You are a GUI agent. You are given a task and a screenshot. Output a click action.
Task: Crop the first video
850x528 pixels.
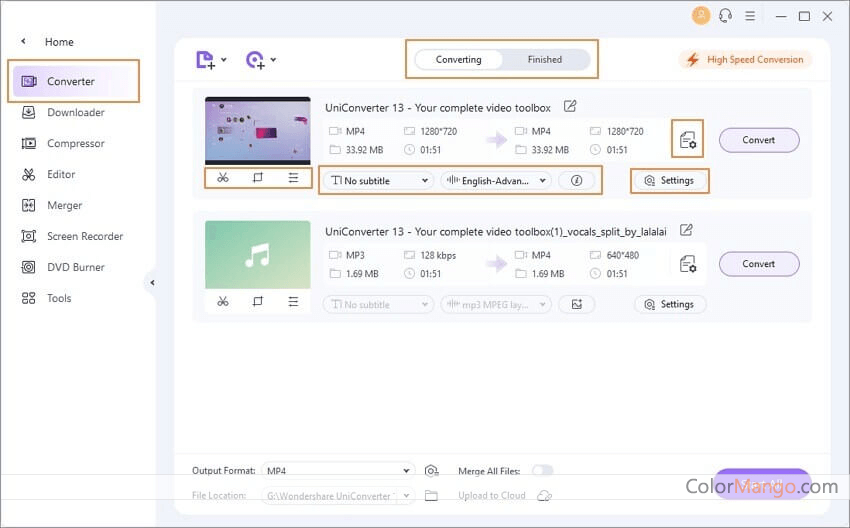pyautogui.click(x=257, y=178)
